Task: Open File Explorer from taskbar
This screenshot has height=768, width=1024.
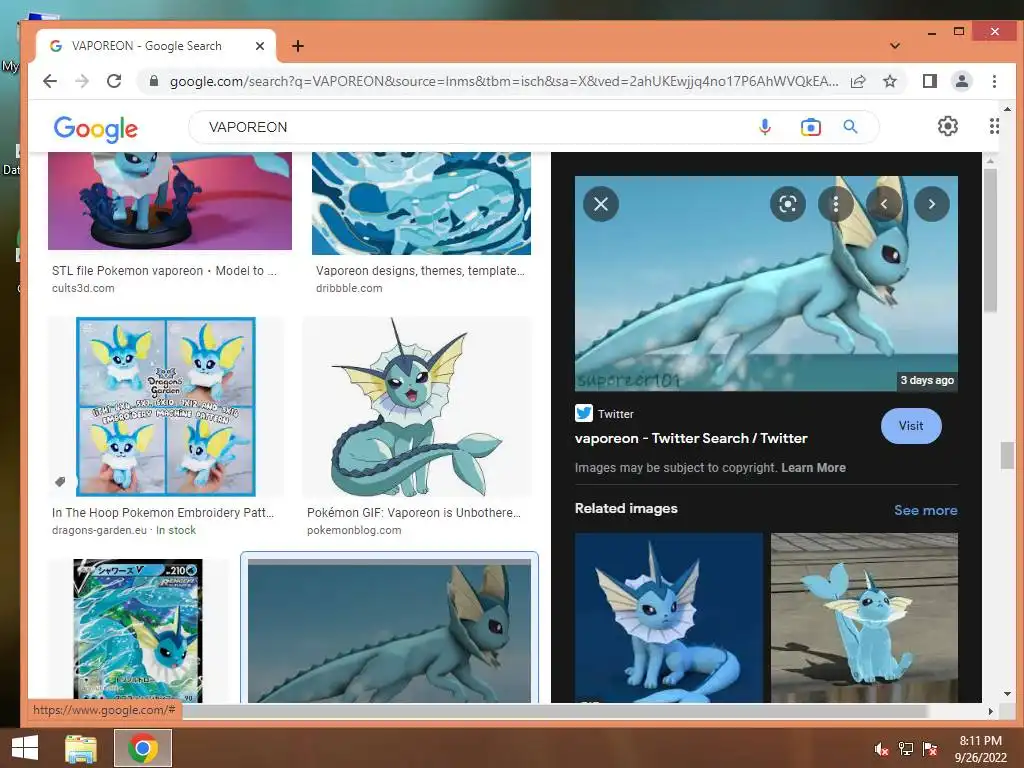Action: pos(81,748)
